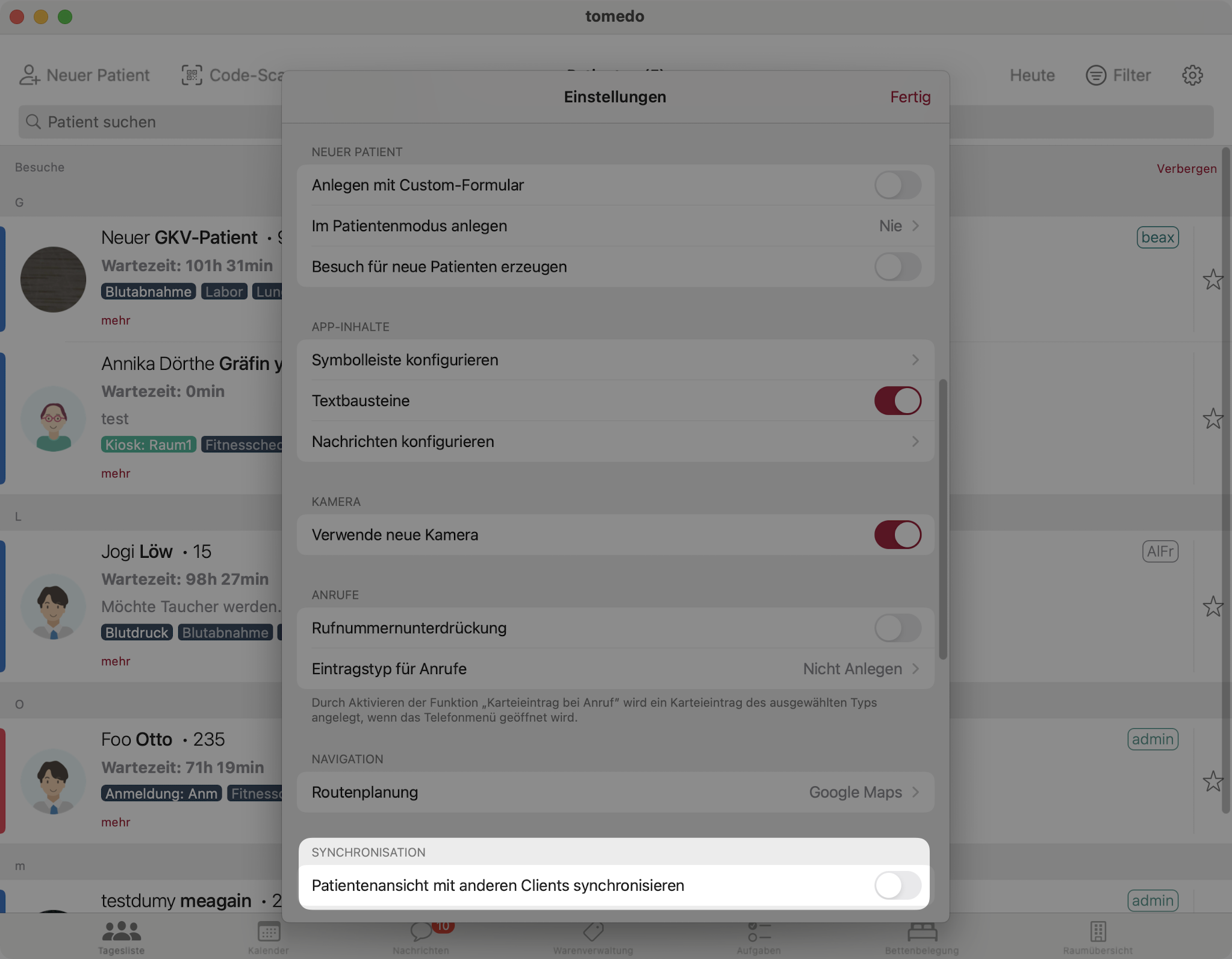1232x959 pixels.
Task: Star the Jogi Löw entry
Action: click(1213, 607)
